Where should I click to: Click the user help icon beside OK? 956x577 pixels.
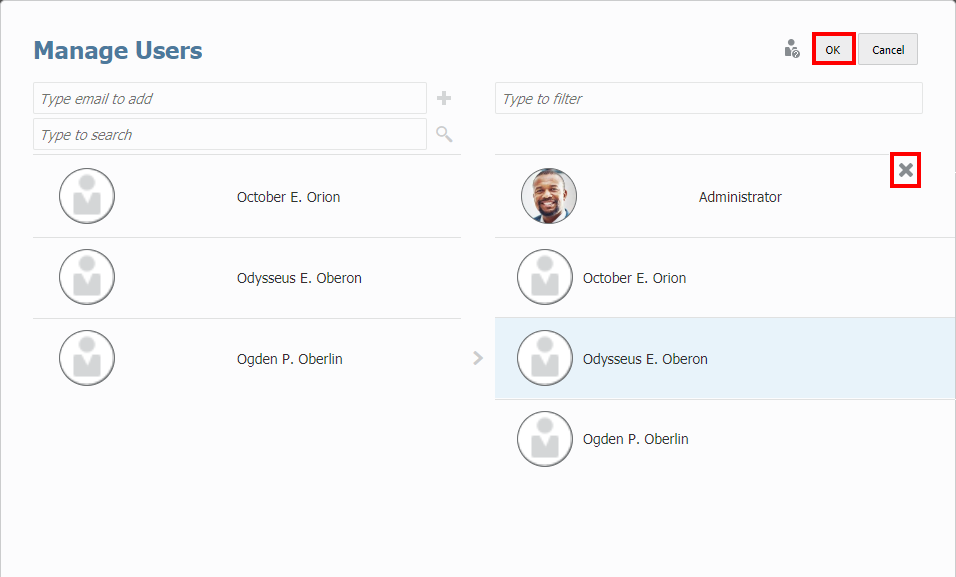(x=792, y=49)
